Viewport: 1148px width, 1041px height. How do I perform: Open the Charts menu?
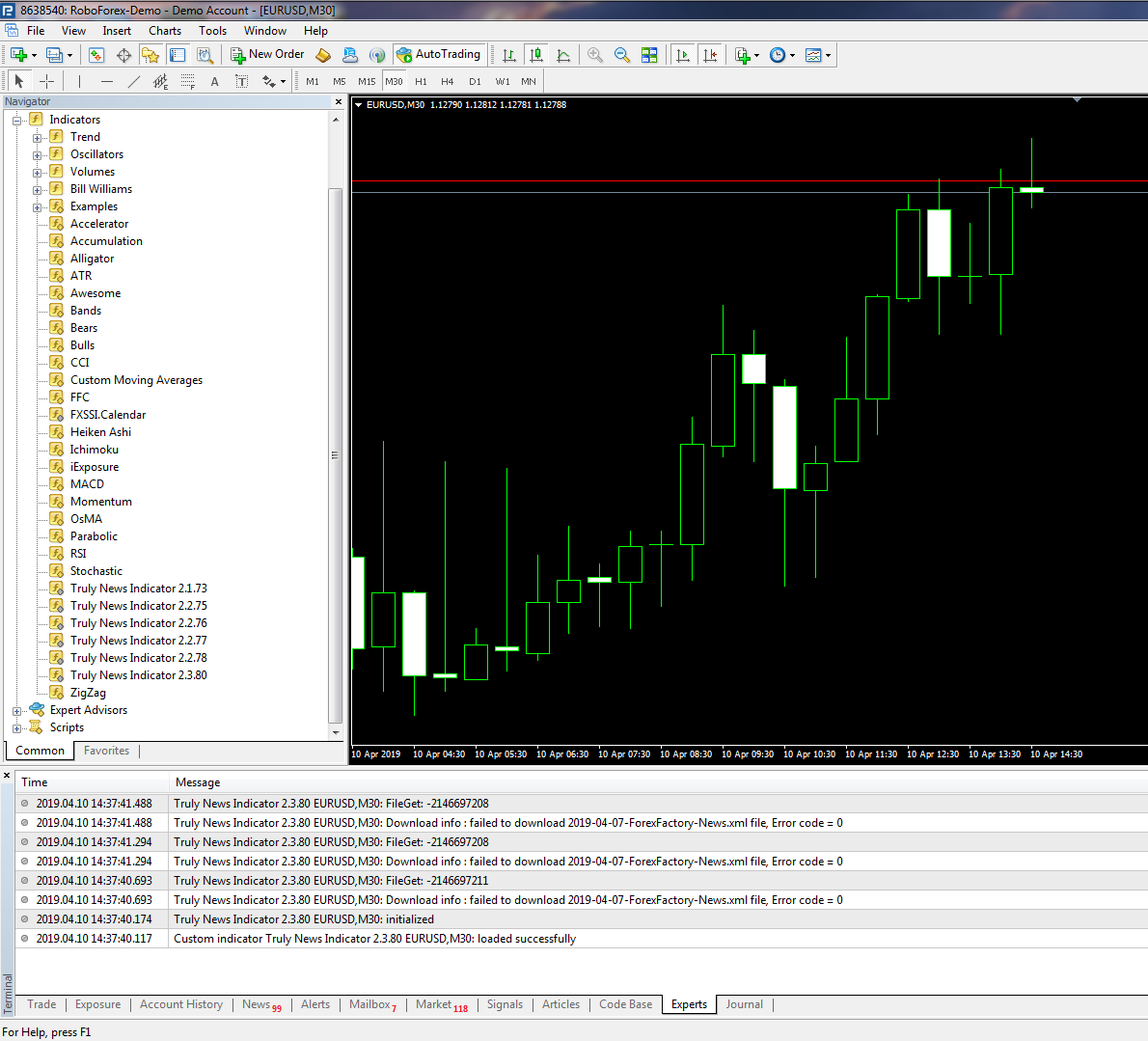click(165, 31)
